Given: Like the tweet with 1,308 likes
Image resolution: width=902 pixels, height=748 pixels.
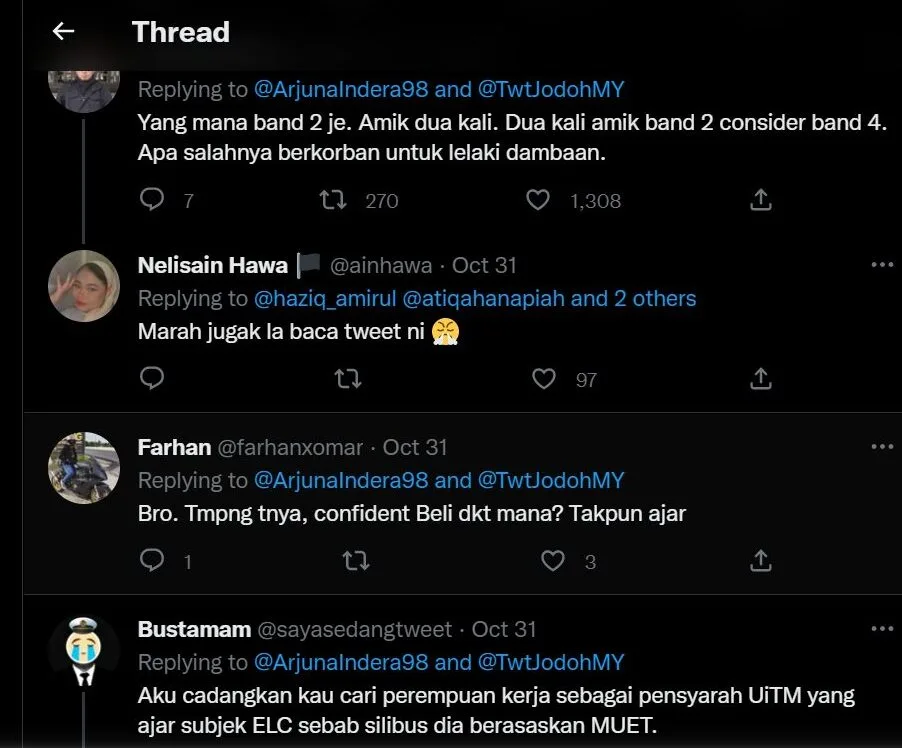Looking at the screenshot, I should (x=538, y=200).
